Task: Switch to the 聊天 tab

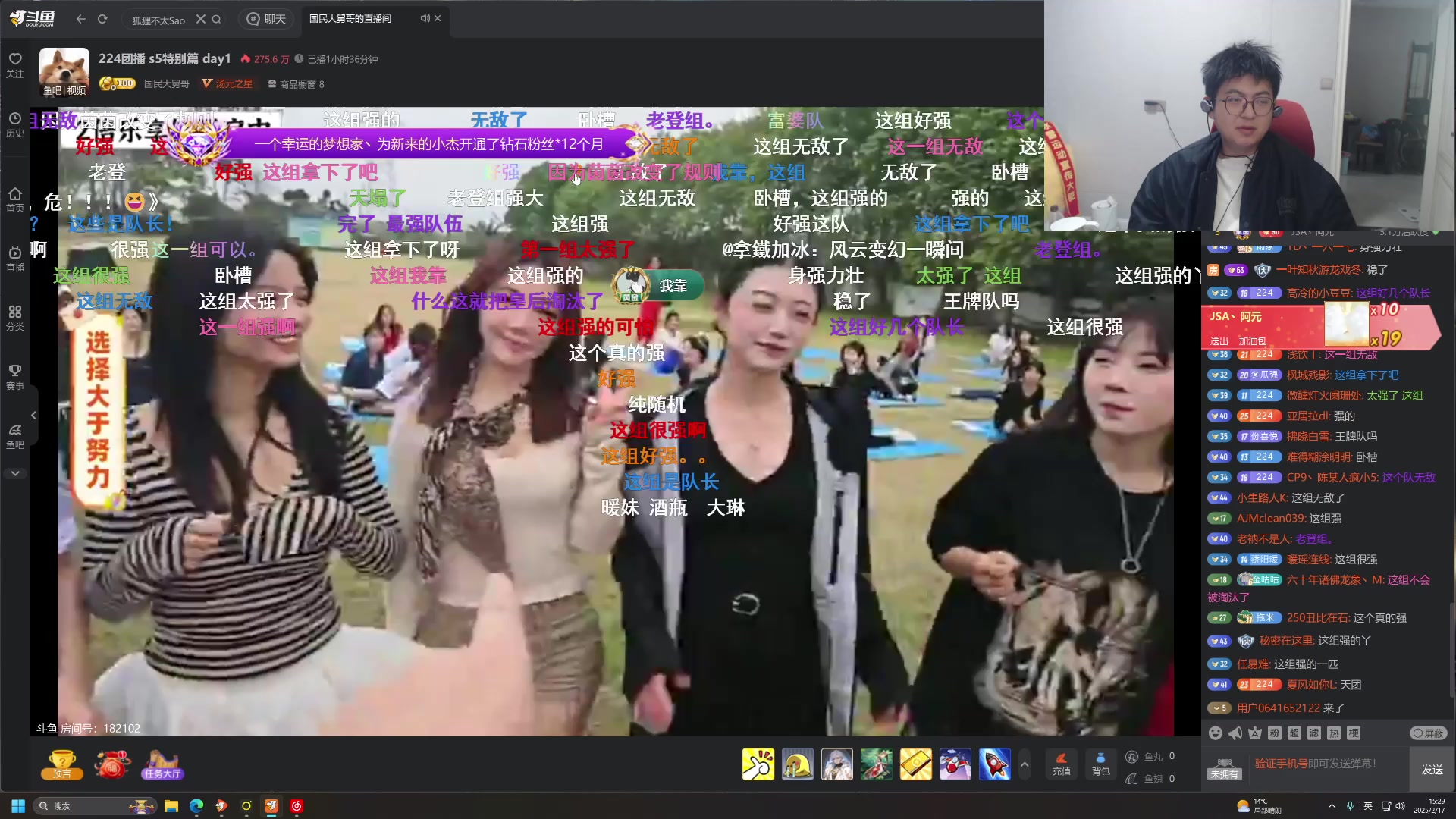Action: click(266, 19)
